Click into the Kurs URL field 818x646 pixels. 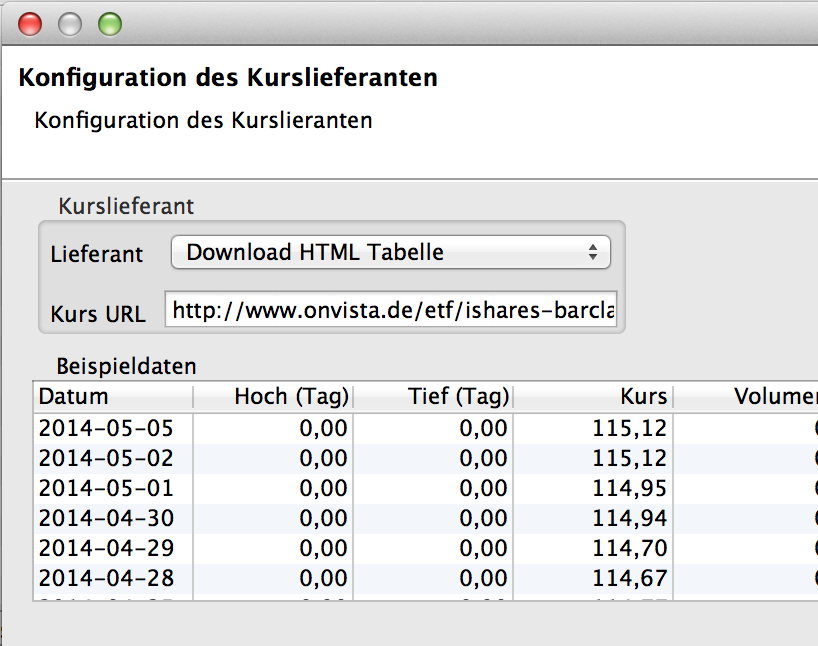click(x=394, y=311)
